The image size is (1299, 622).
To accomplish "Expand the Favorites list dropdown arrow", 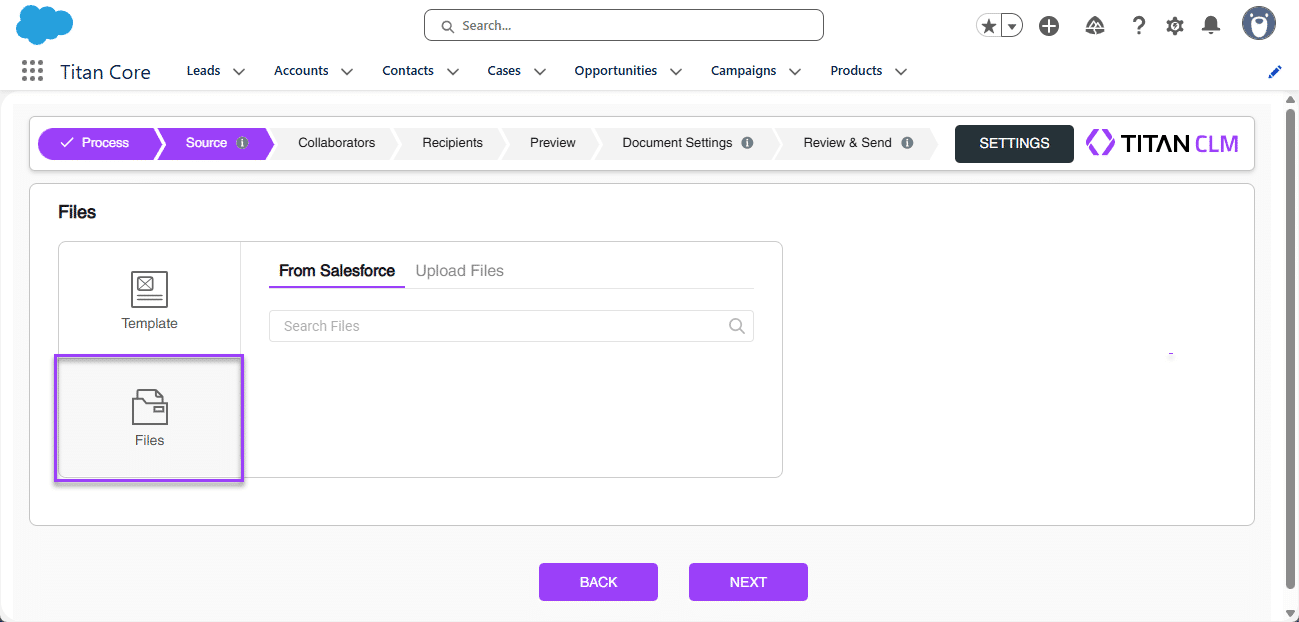I will (1012, 27).
